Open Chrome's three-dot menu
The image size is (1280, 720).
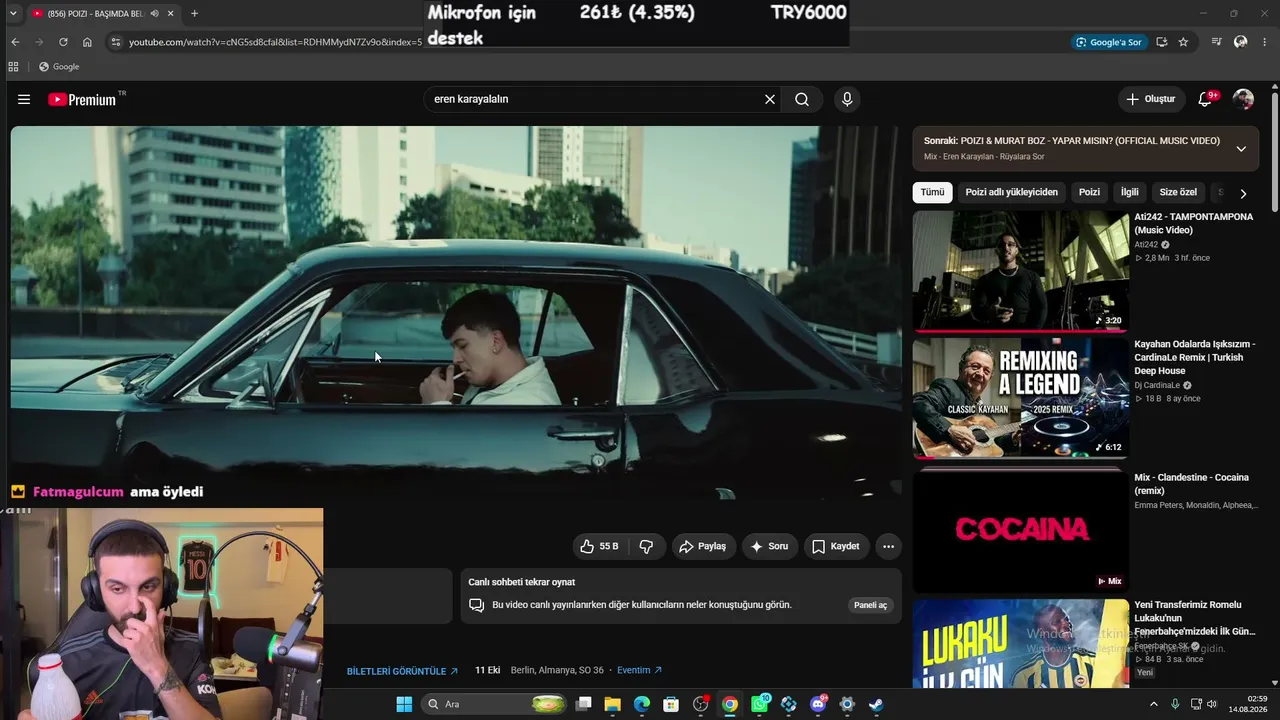pyautogui.click(x=1265, y=42)
